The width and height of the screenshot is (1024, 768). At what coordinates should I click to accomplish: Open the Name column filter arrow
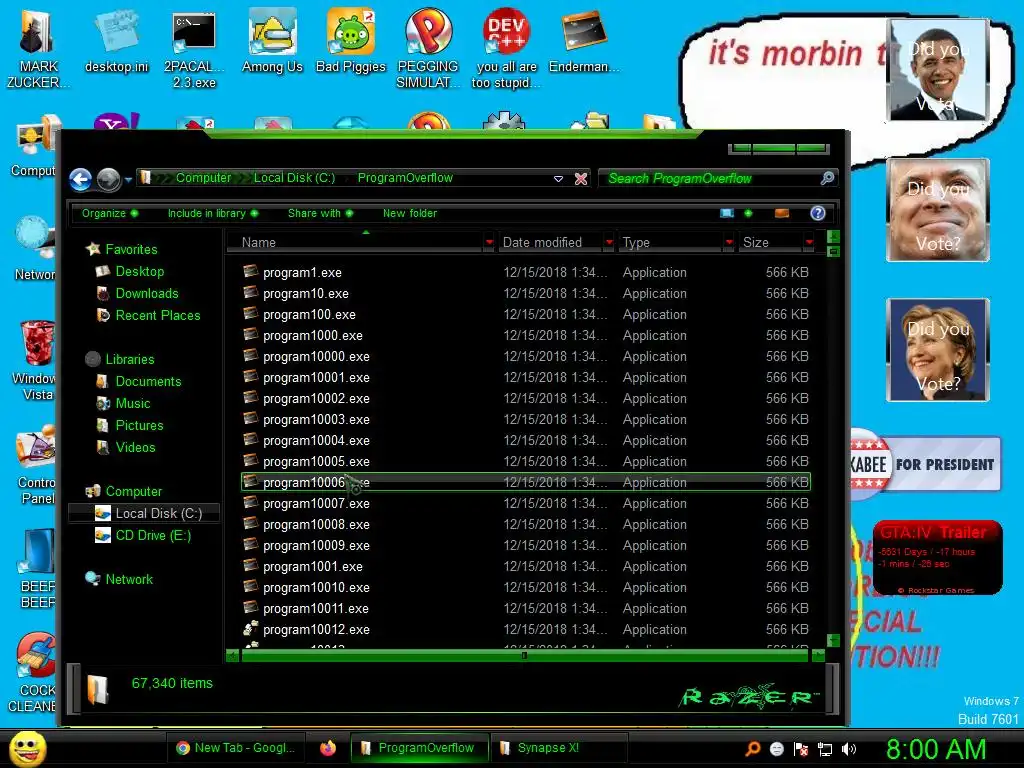coord(489,242)
